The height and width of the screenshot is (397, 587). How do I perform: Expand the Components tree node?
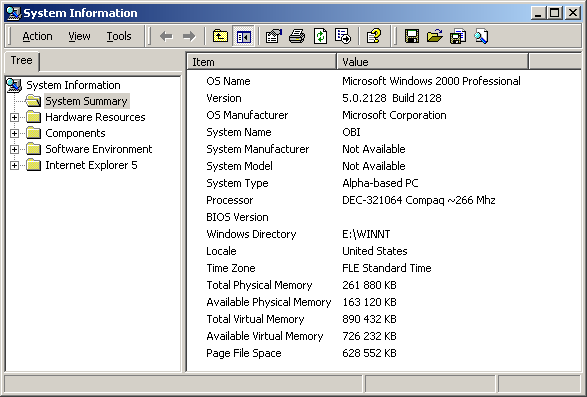(x=14, y=133)
